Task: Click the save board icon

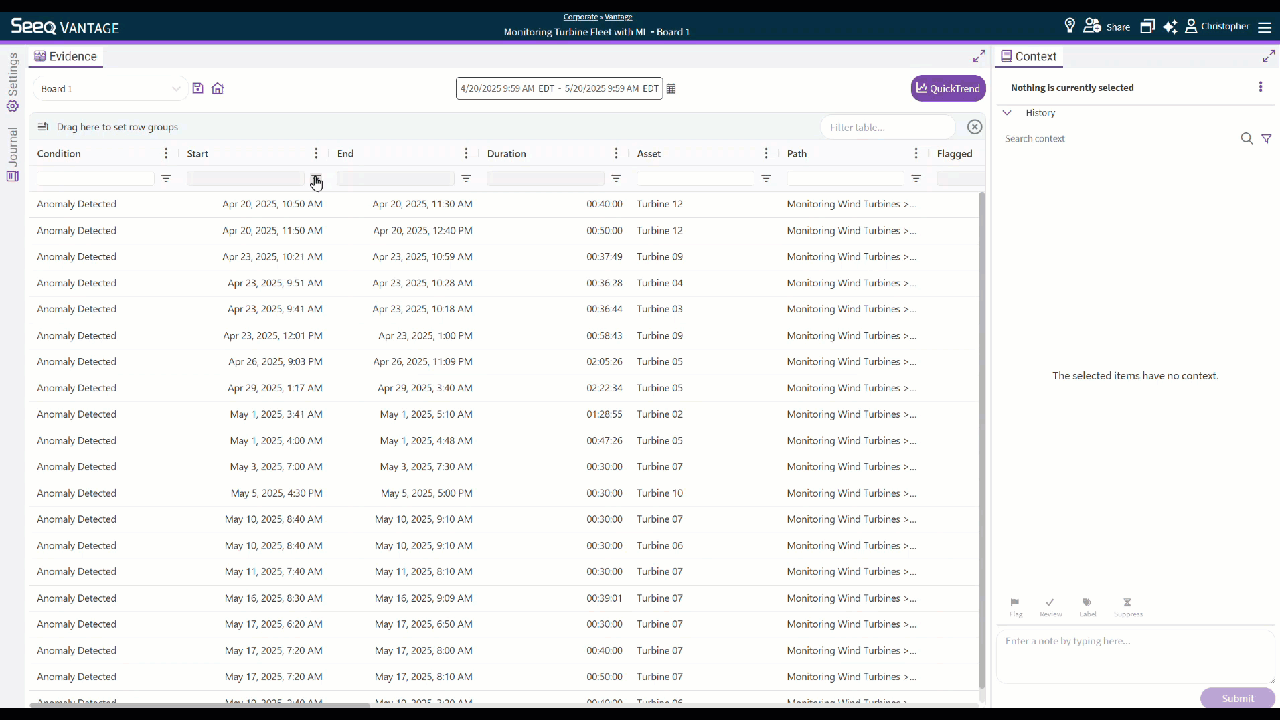Action: coord(198,88)
